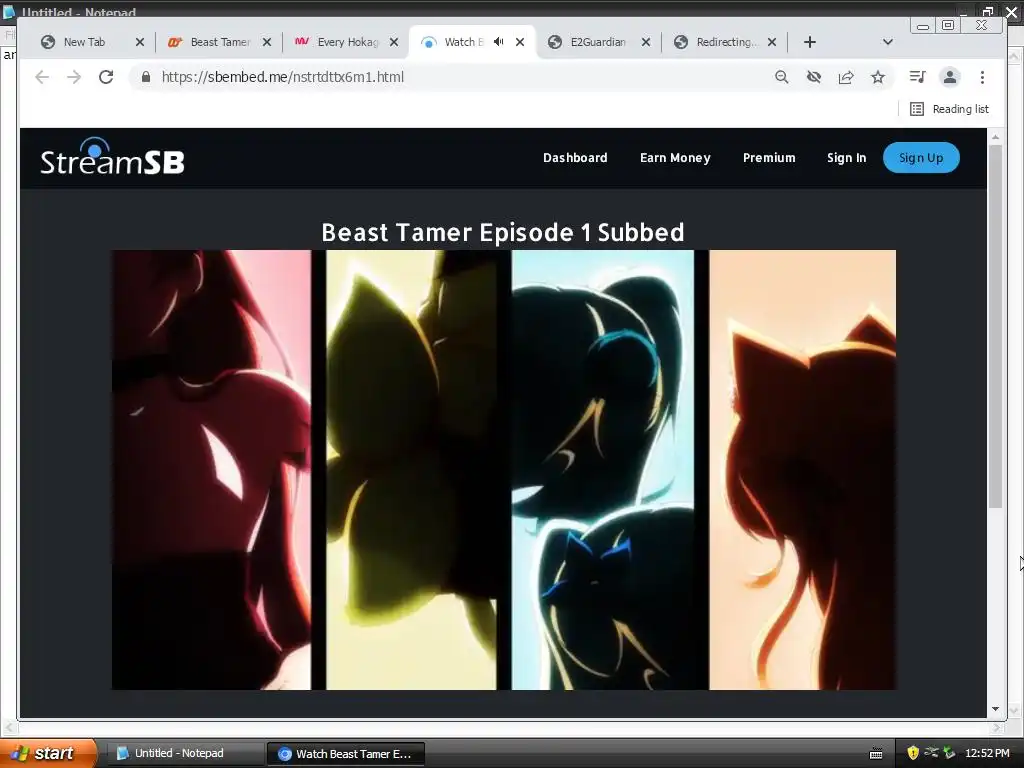Close the active Watch tab
1024x768 pixels.
[x=520, y=42]
